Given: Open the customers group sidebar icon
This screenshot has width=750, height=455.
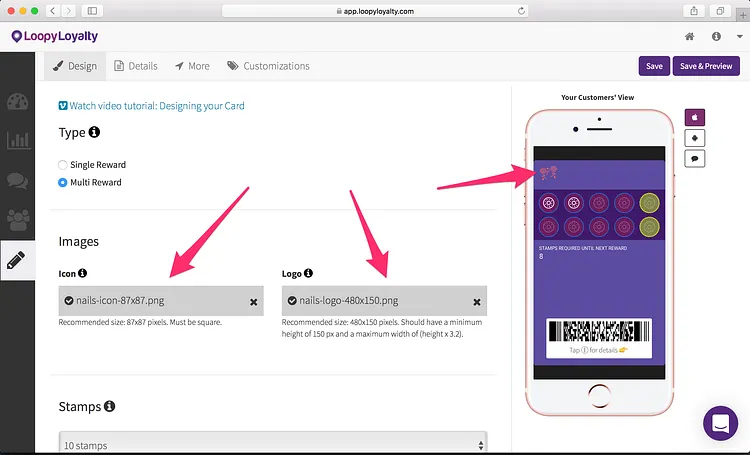Looking at the screenshot, I should pos(18,220).
